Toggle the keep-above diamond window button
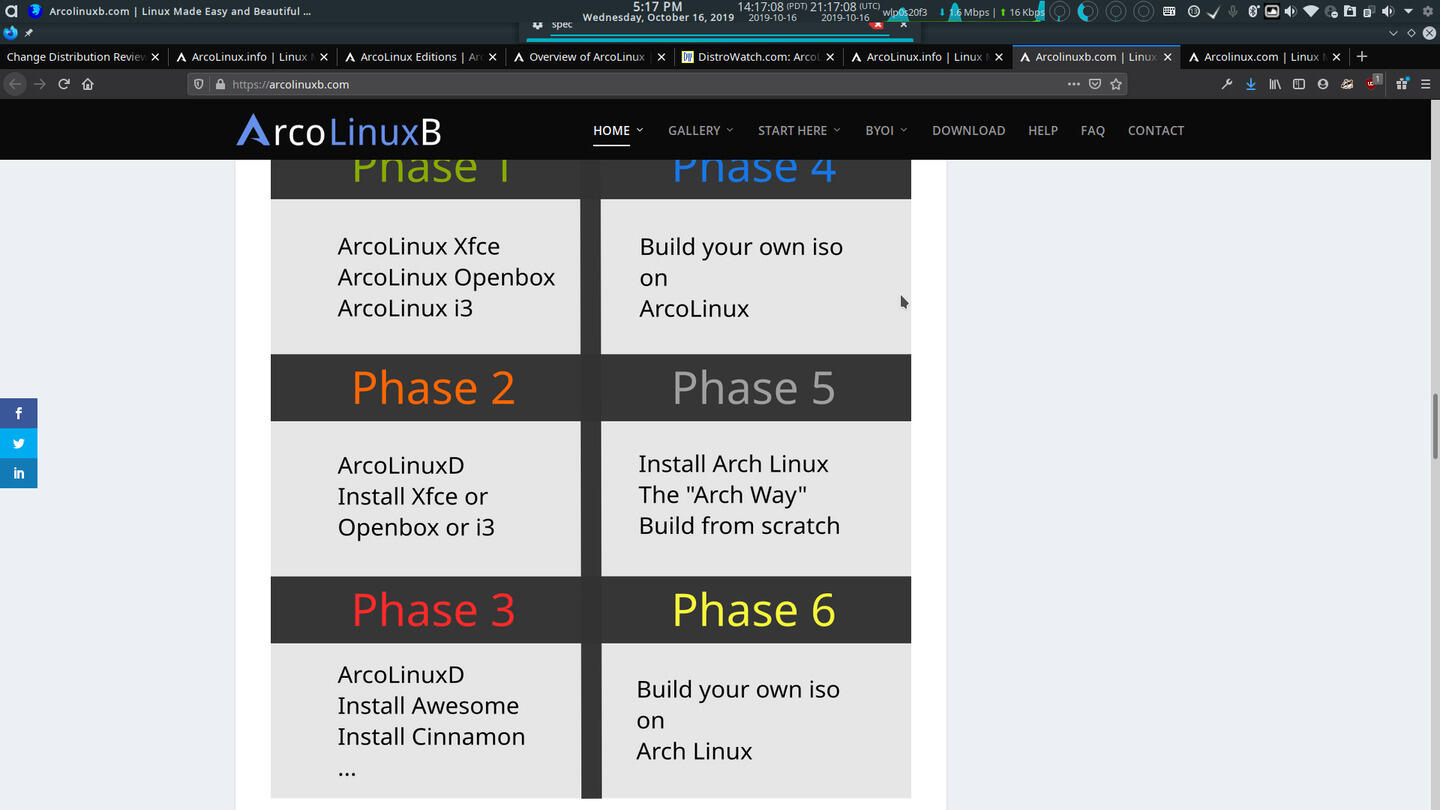1440x810 pixels. click(x=1412, y=33)
